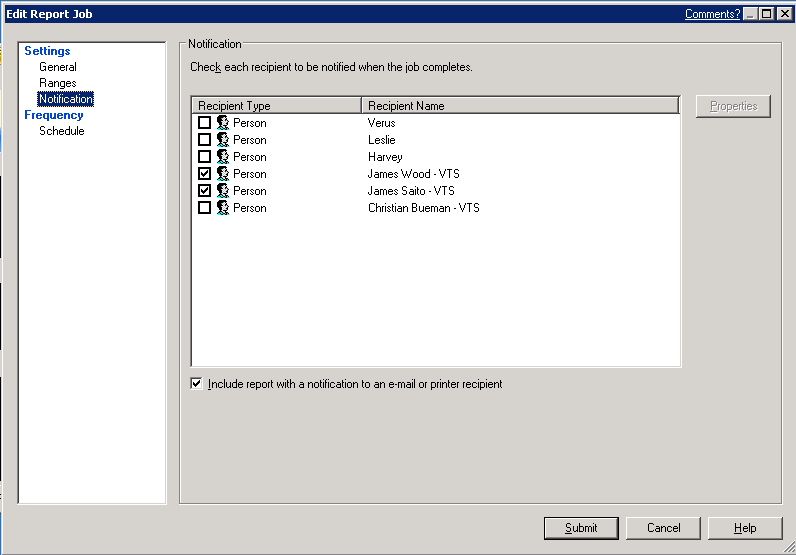Select the Notification settings item

[66, 99]
